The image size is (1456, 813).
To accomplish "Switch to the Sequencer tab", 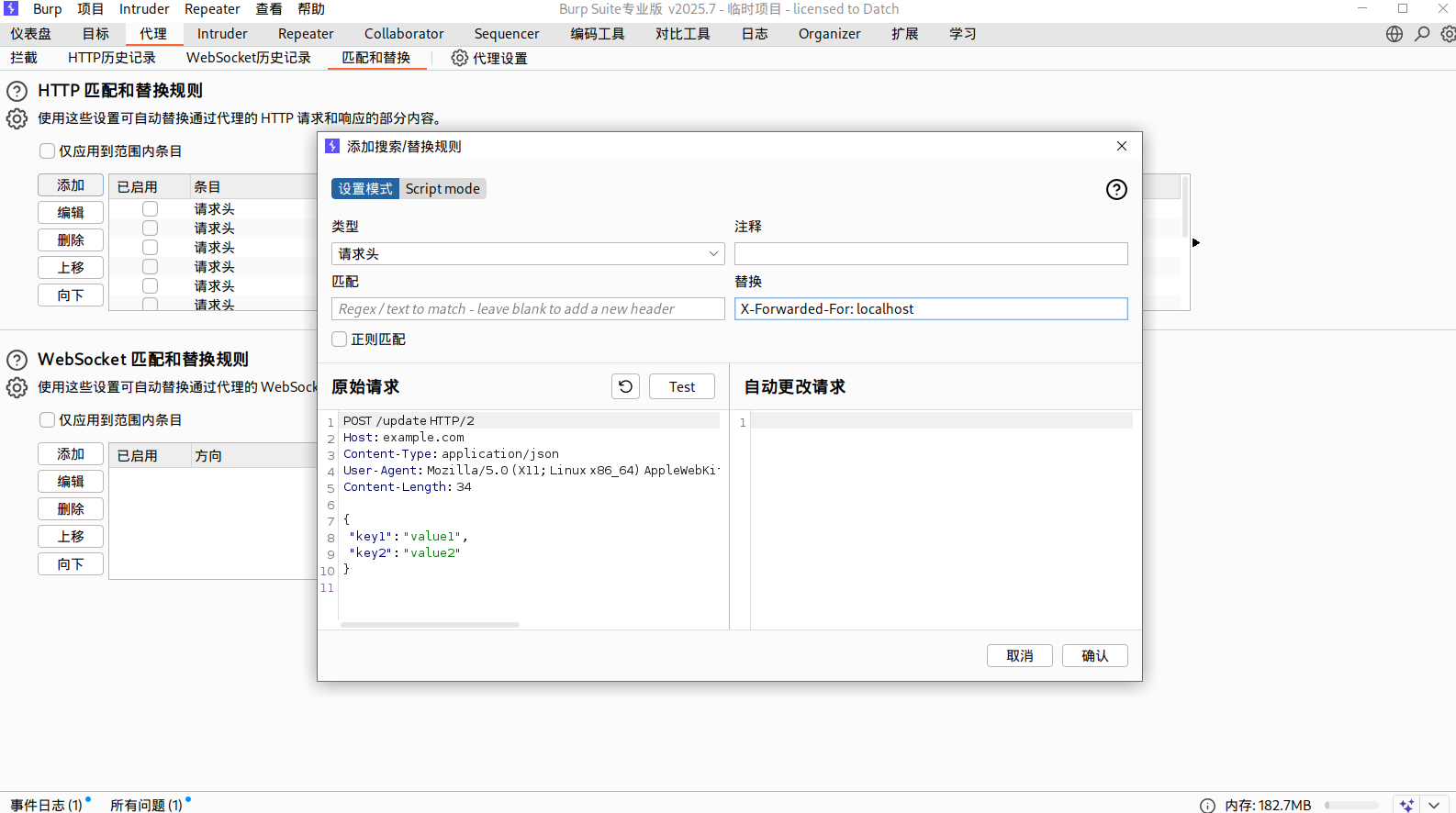I will [507, 34].
